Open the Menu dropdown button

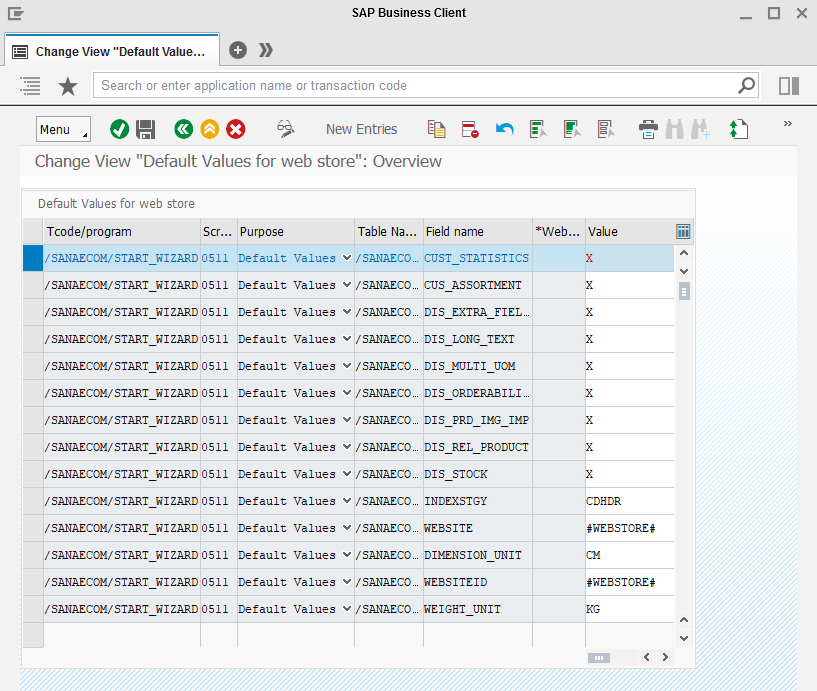pos(63,129)
